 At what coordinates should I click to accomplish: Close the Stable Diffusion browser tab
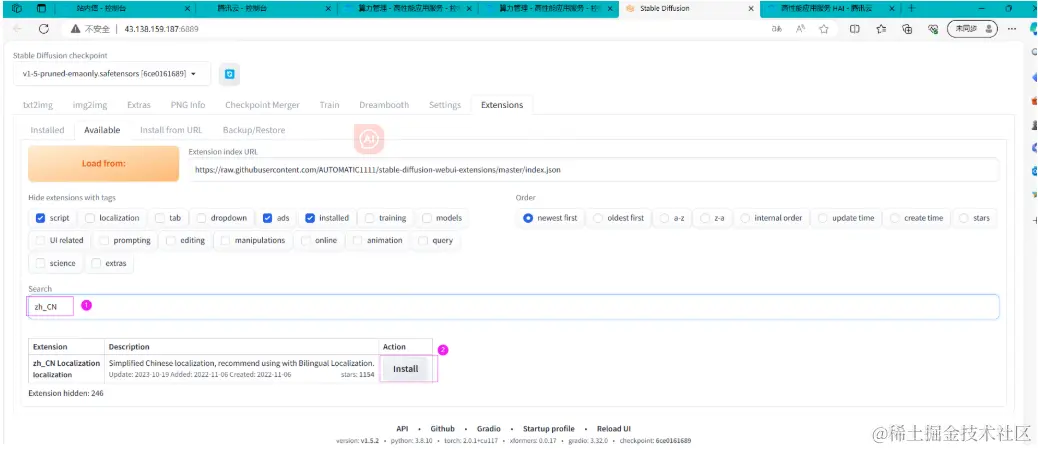click(x=751, y=9)
